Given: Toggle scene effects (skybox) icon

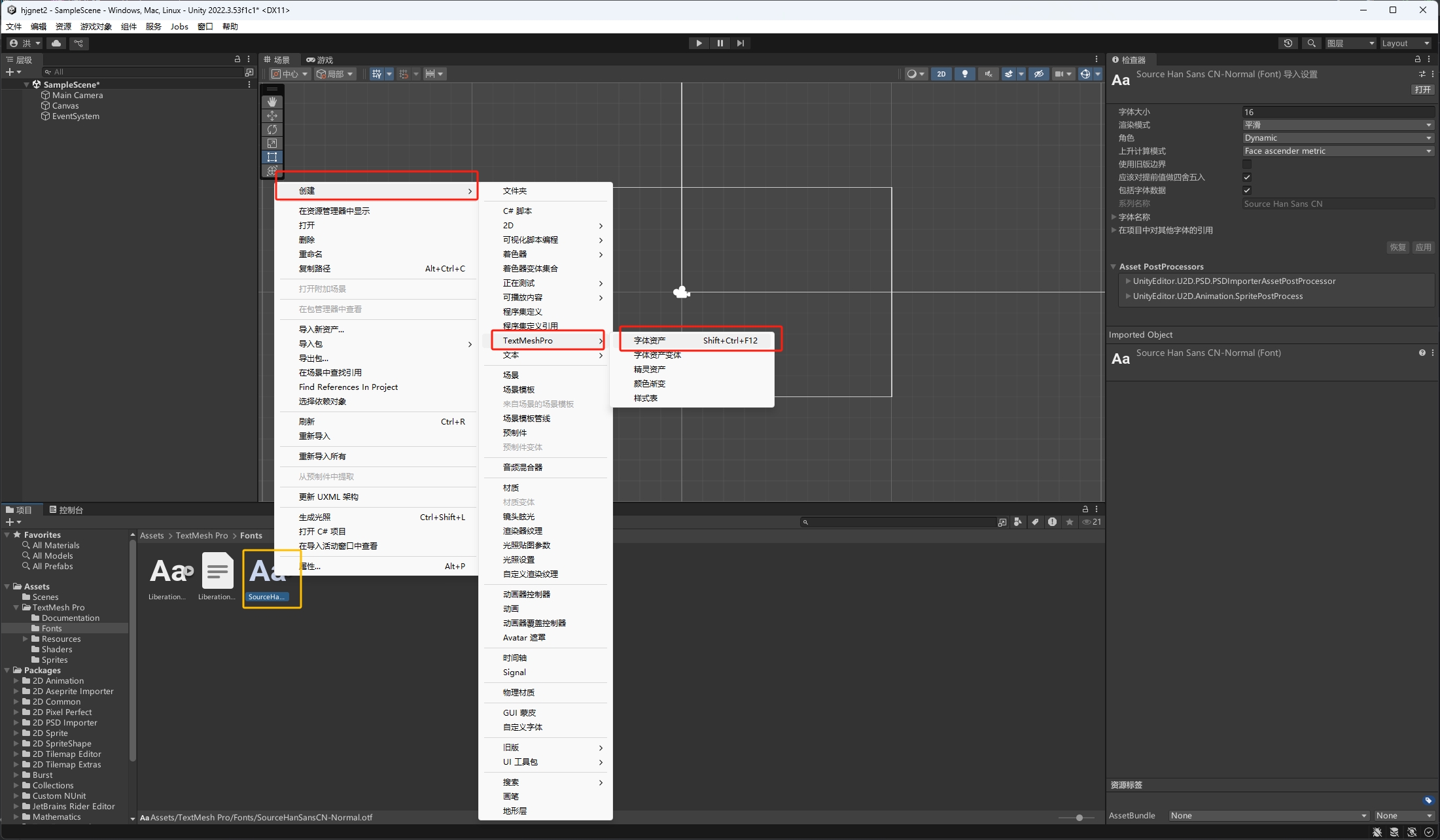Looking at the screenshot, I should pos(1009,74).
